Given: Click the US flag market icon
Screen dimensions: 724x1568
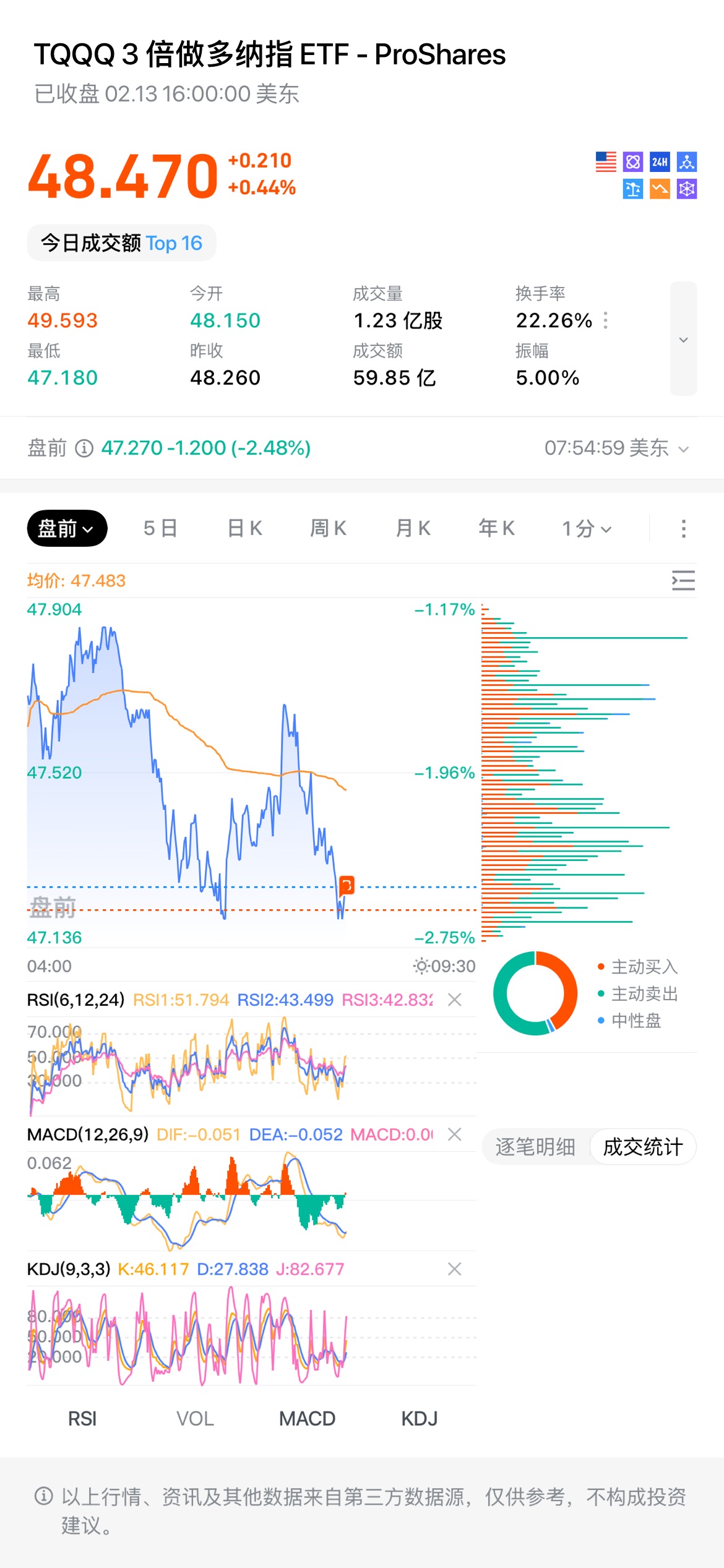Looking at the screenshot, I should 606,162.
